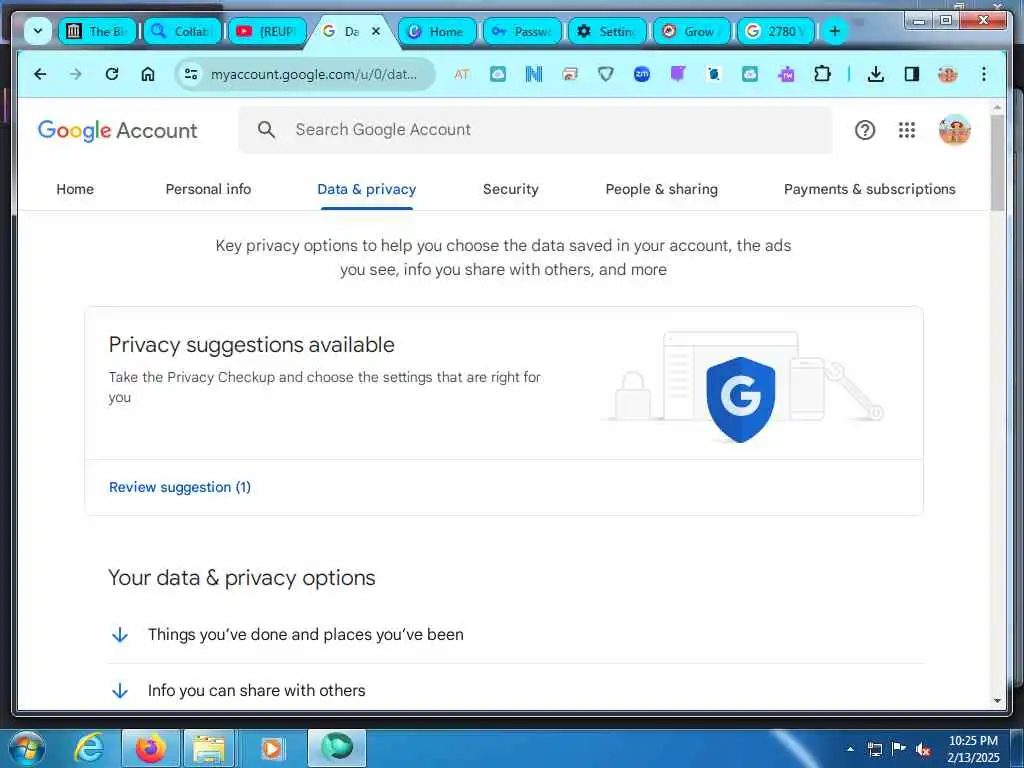Open Windows Explorer folder from taskbar

[x=209, y=748]
